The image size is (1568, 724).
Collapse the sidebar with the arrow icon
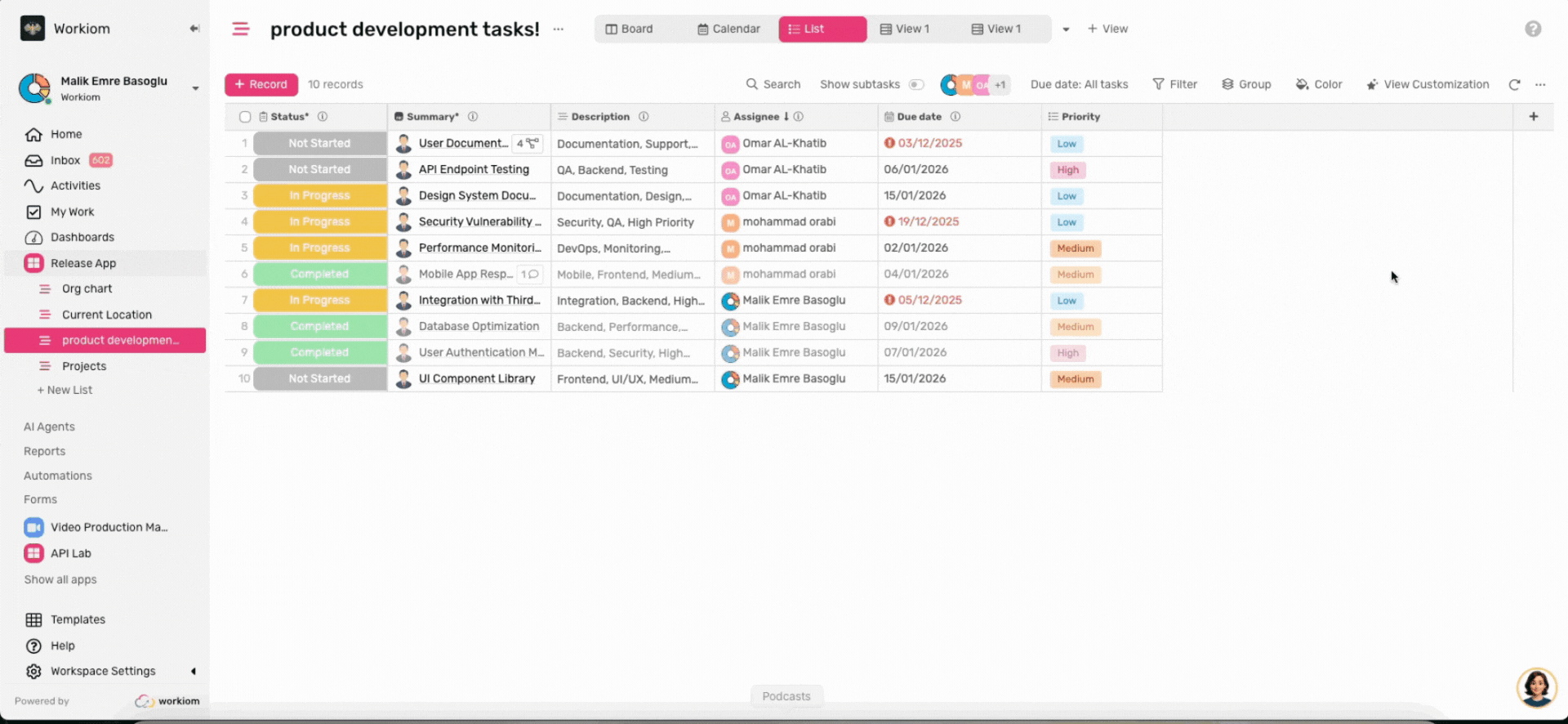point(194,29)
